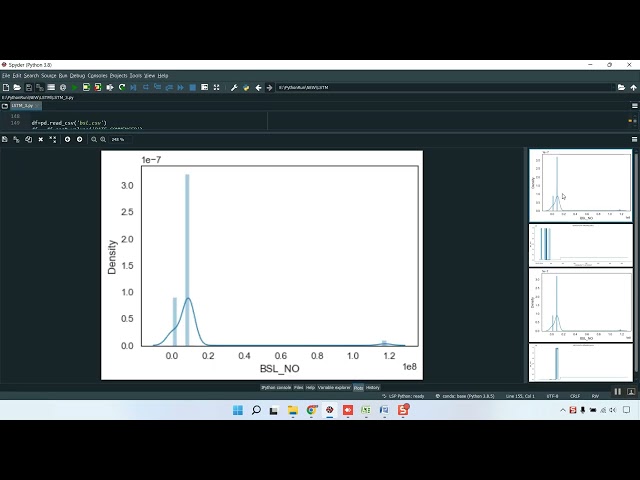Open the PYTHONPATH manager with the Python icon

tap(246, 87)
